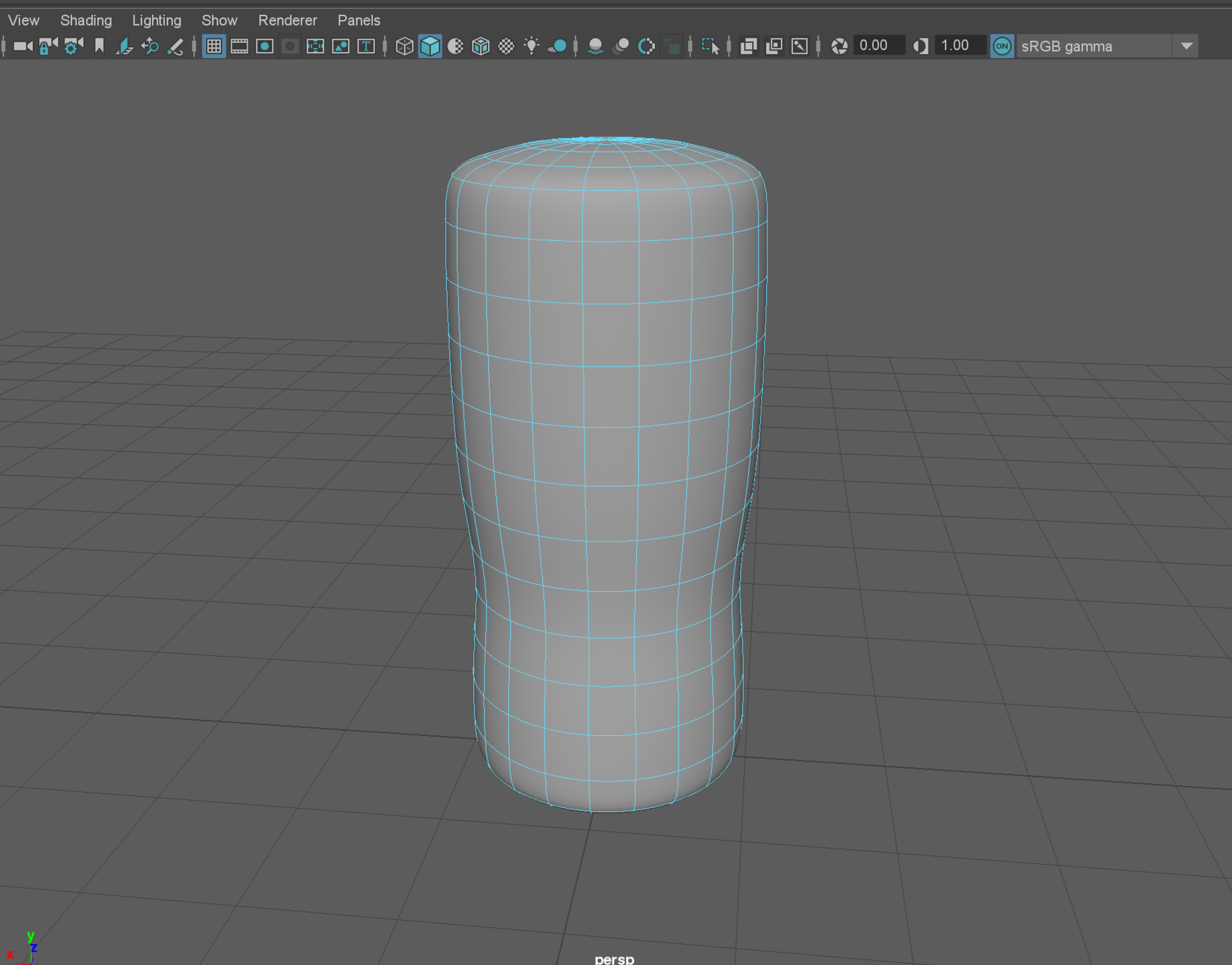Select camera from the panel toolbar
The width and height of the screenshot is (1232, 965).
click(22, 46)
